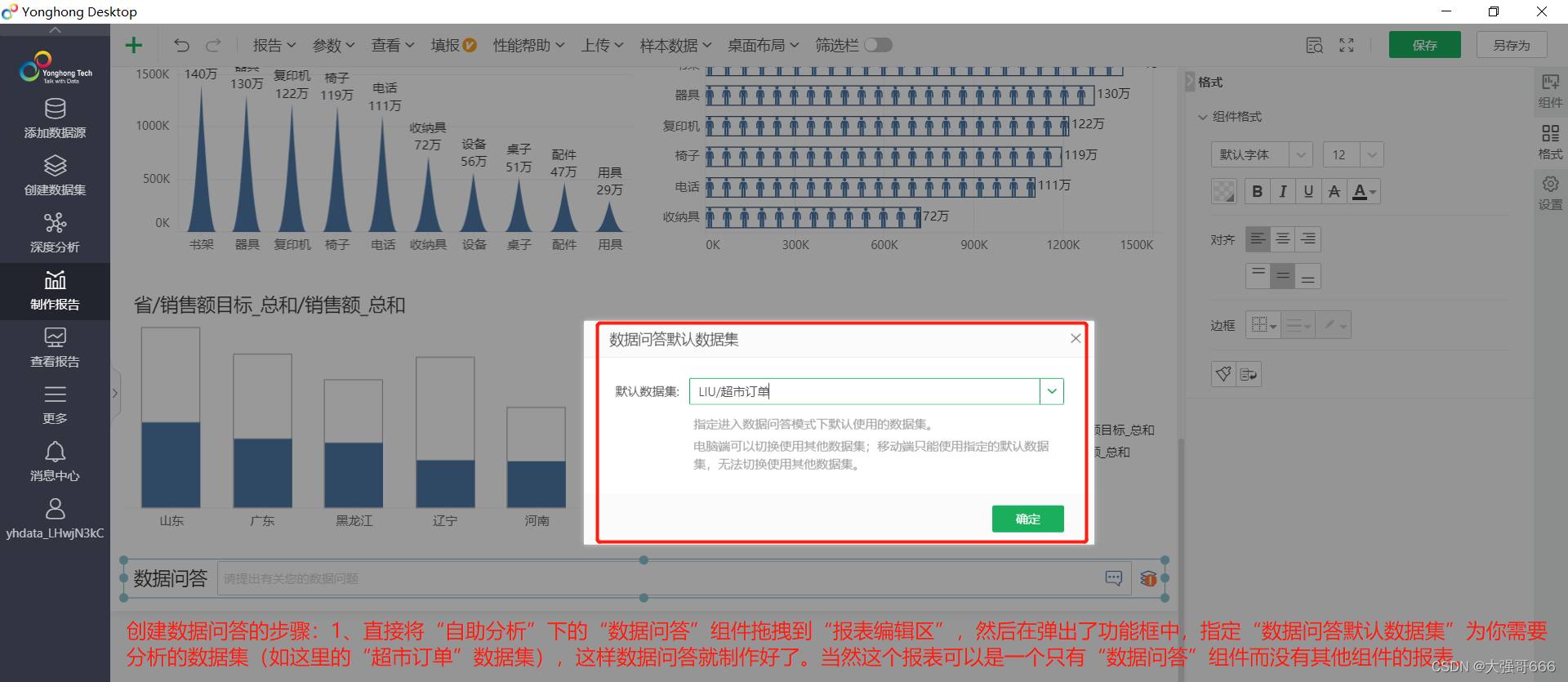Align text to the bottom vertically
This screenshot has width=1568, height=682.
point(1308,276)
